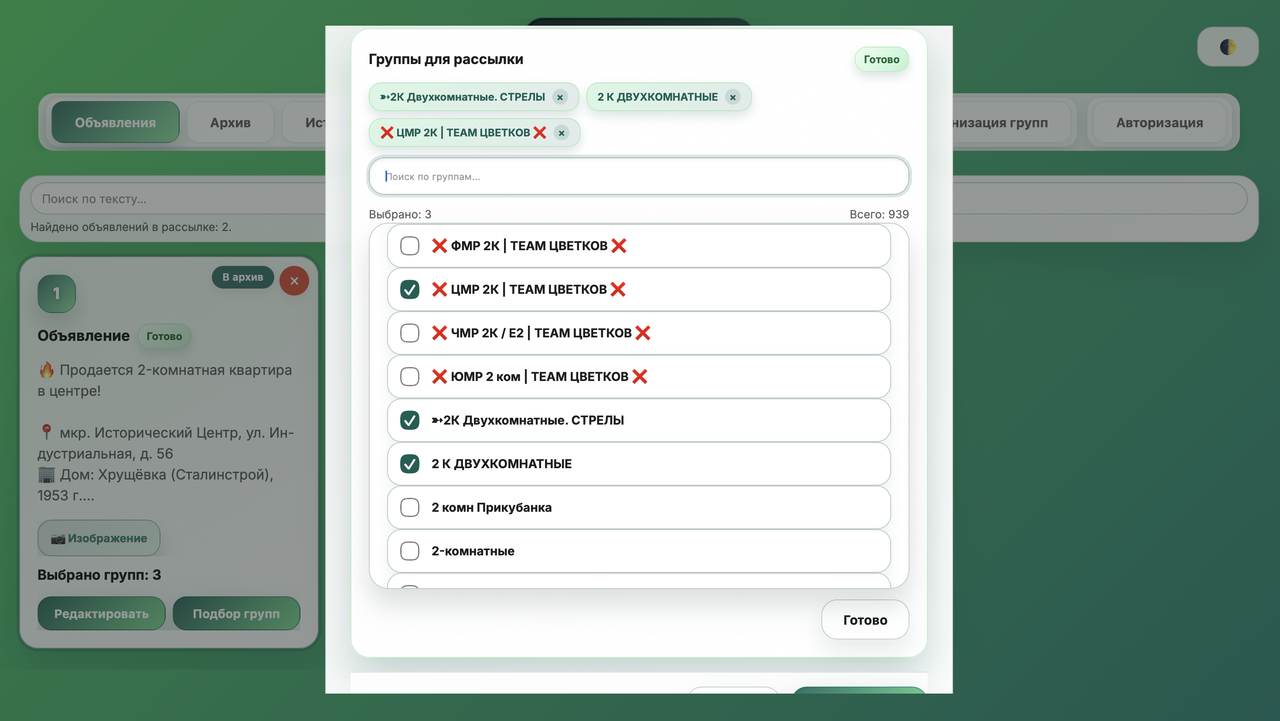
Task: Click the ЮМР 2 ком | TEAM ЦВЕТКОВ label
Action: [540, 377]
